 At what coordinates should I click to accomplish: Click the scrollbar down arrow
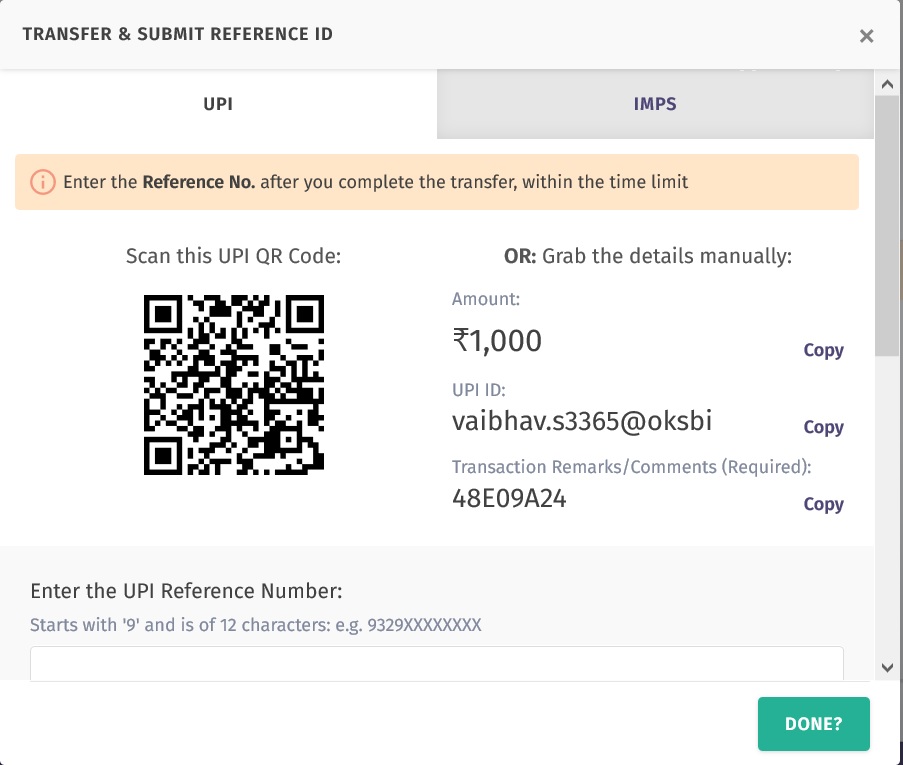coord(887,667)
